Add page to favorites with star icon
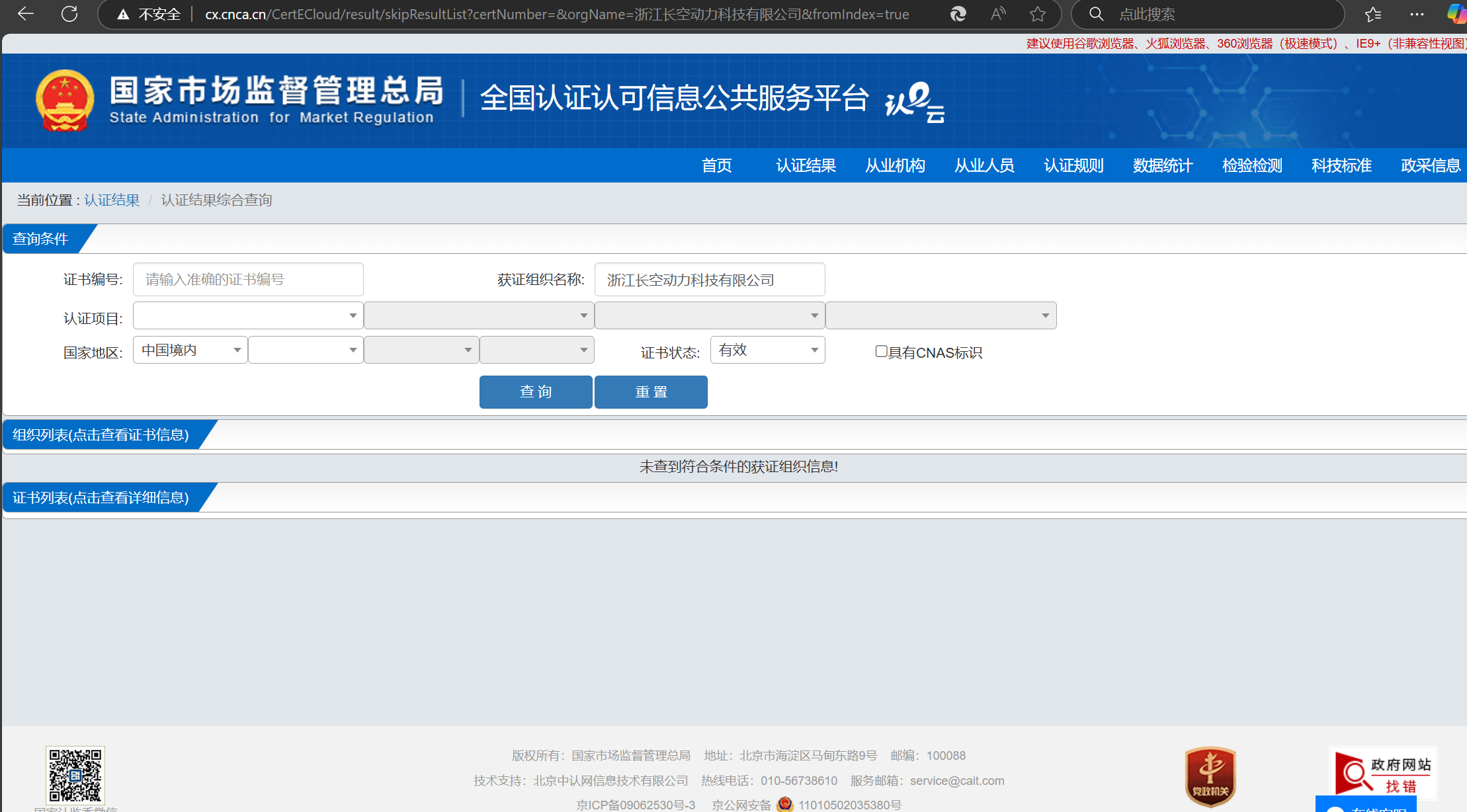Screen dimensions: 1467x812 click(x=1038, y=14)
